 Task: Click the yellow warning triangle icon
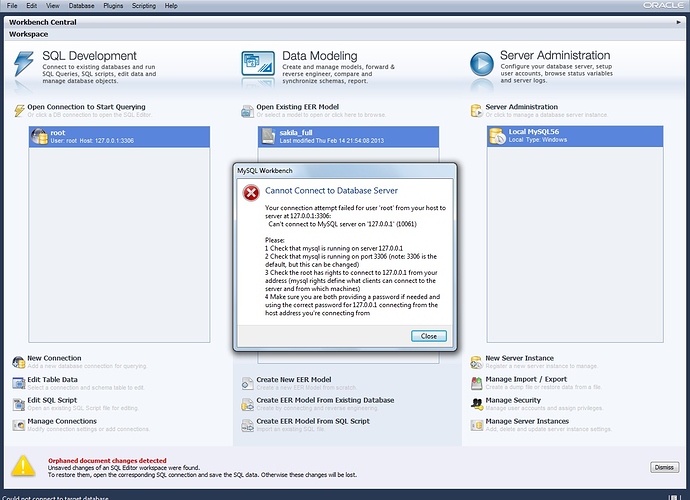23,466
